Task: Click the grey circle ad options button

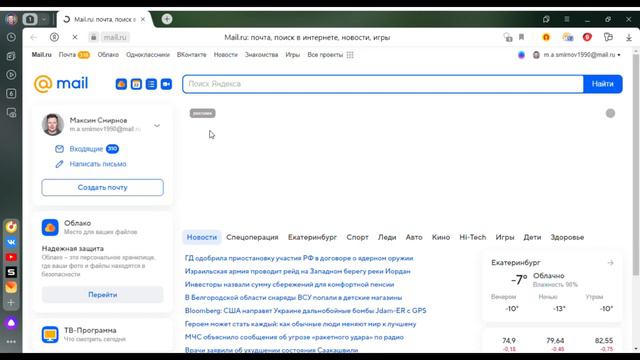Action: click(610, 113)
